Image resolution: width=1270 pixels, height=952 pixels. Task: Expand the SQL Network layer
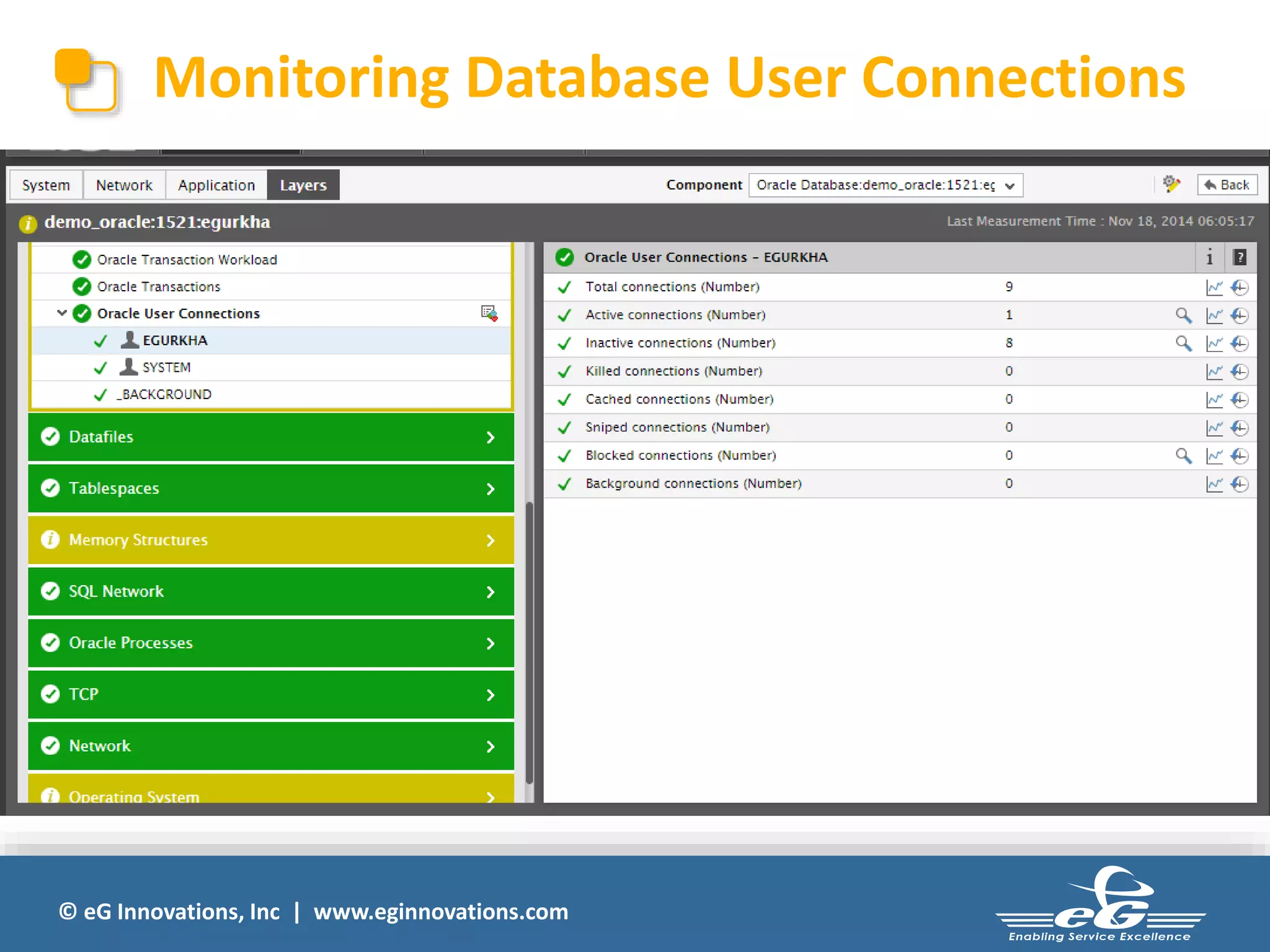click(x=271, y=592)
